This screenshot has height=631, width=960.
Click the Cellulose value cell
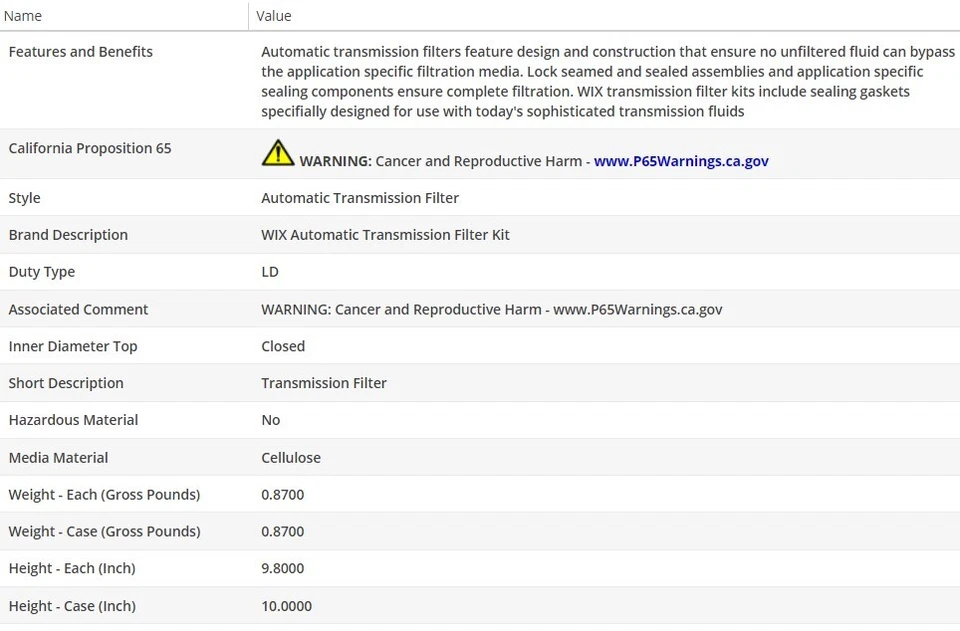[291, 458]
